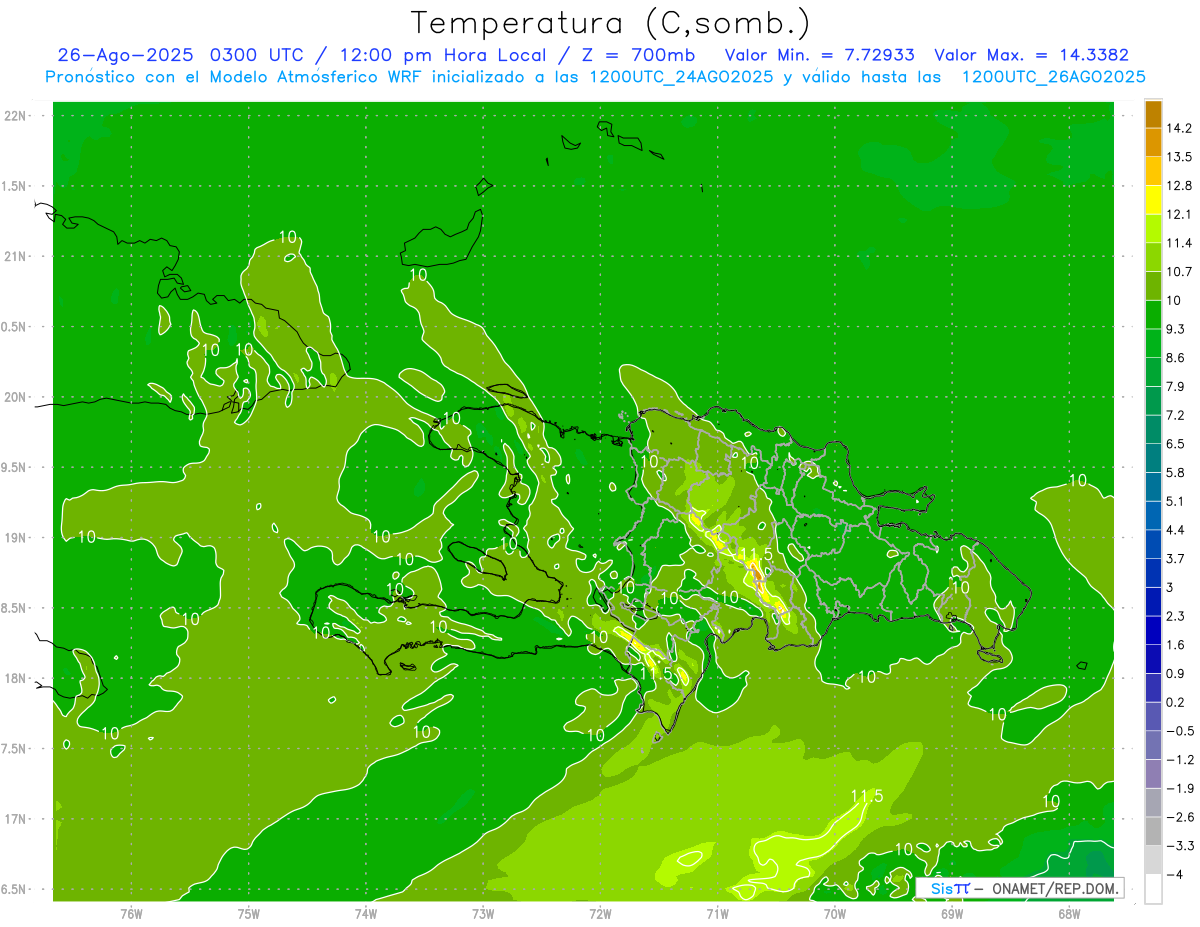The height and width of the screenshot is (927, 1200).
Task: Click the '73W' longitude axis label
Action: point(483,914)
